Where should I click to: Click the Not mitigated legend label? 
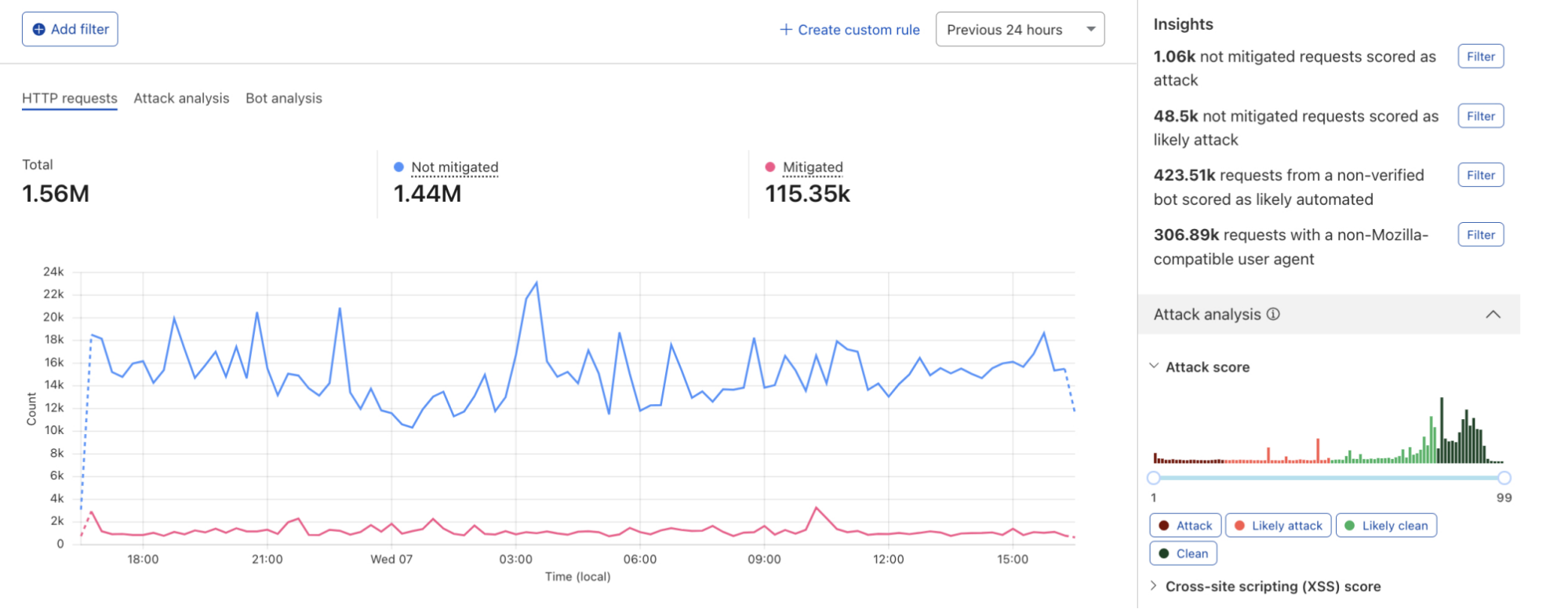point(455,167)
